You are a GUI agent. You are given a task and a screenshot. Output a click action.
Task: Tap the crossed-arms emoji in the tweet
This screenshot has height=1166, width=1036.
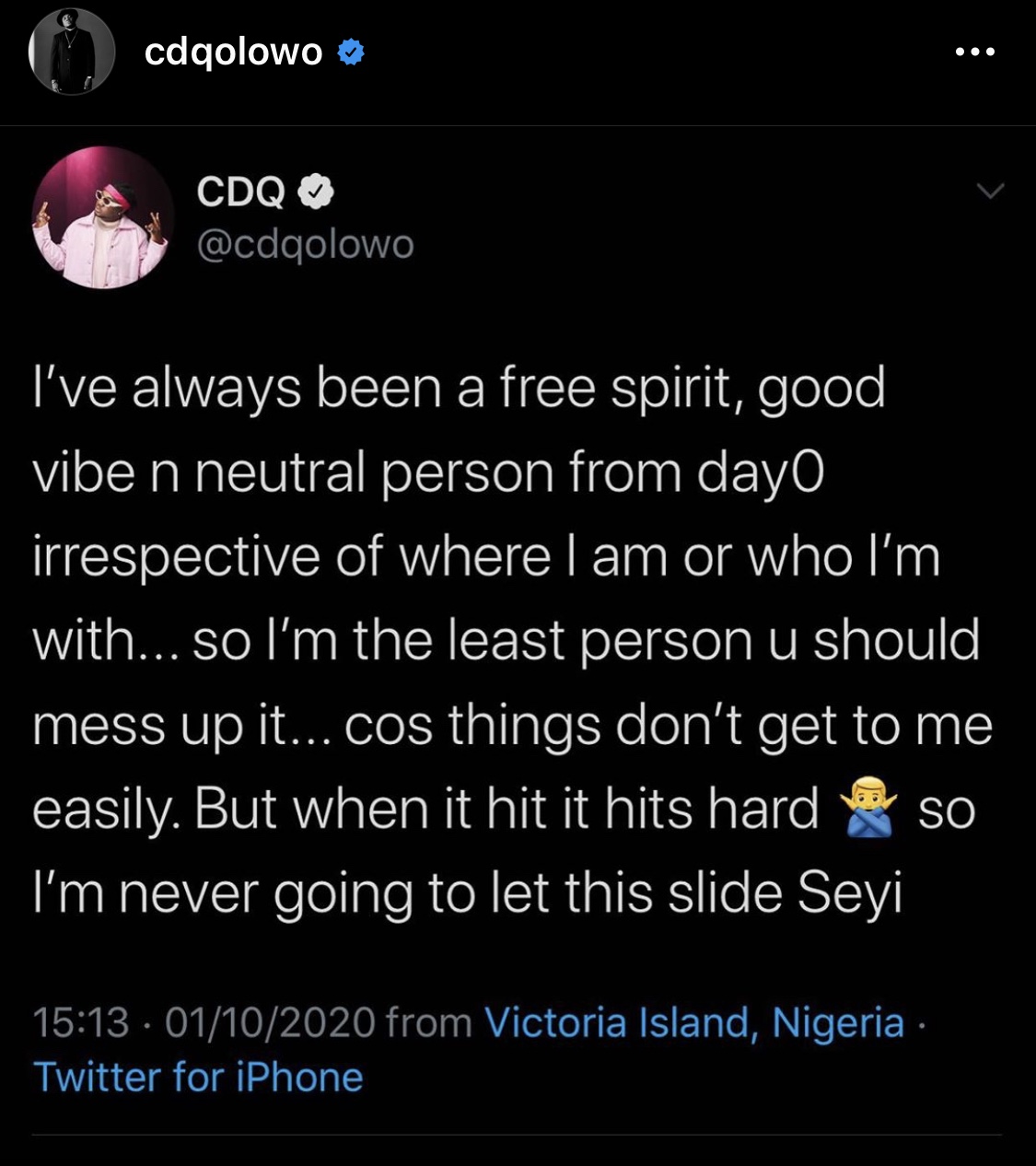pos(867,810)
